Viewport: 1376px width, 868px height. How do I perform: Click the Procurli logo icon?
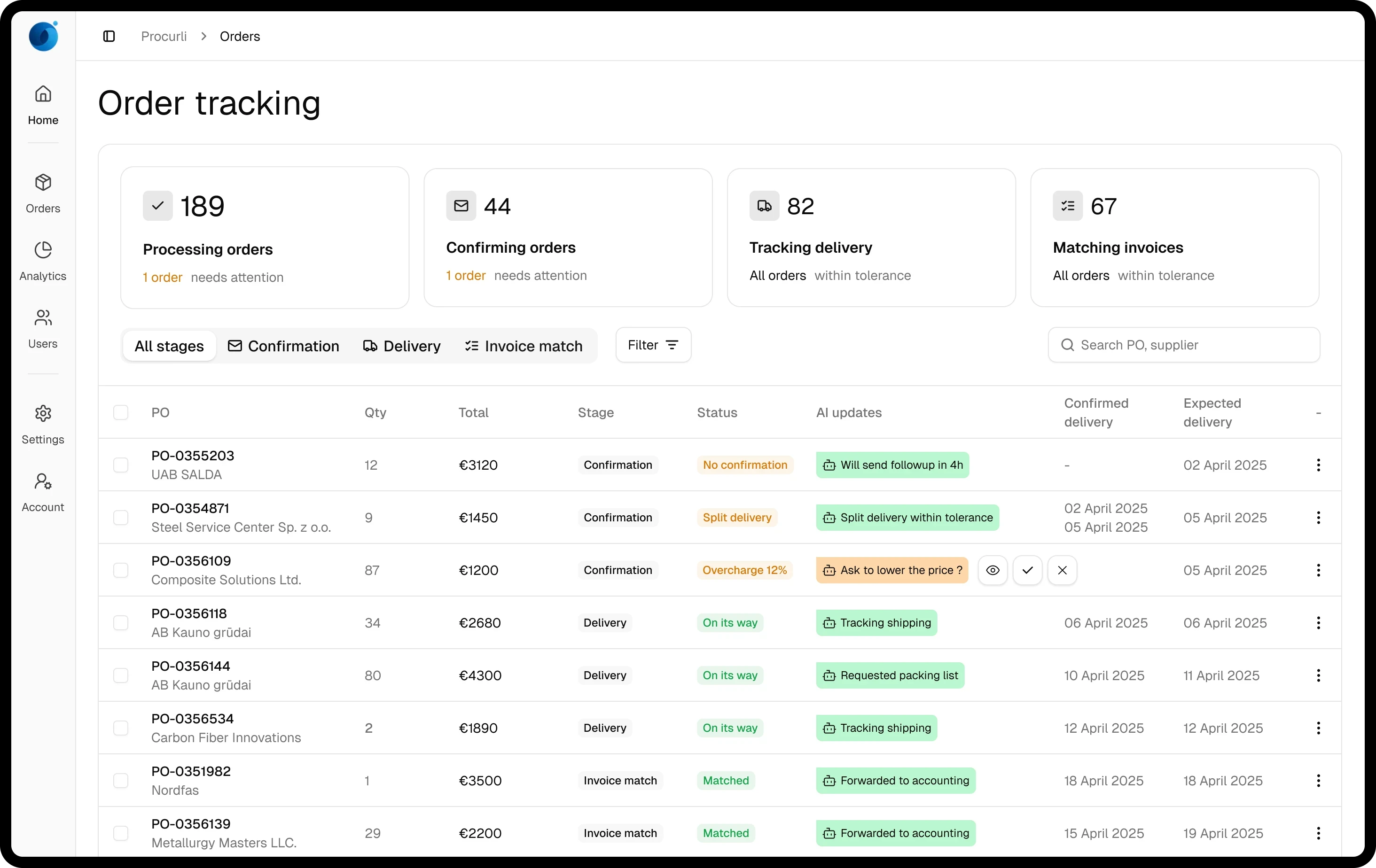click(43, 36)
